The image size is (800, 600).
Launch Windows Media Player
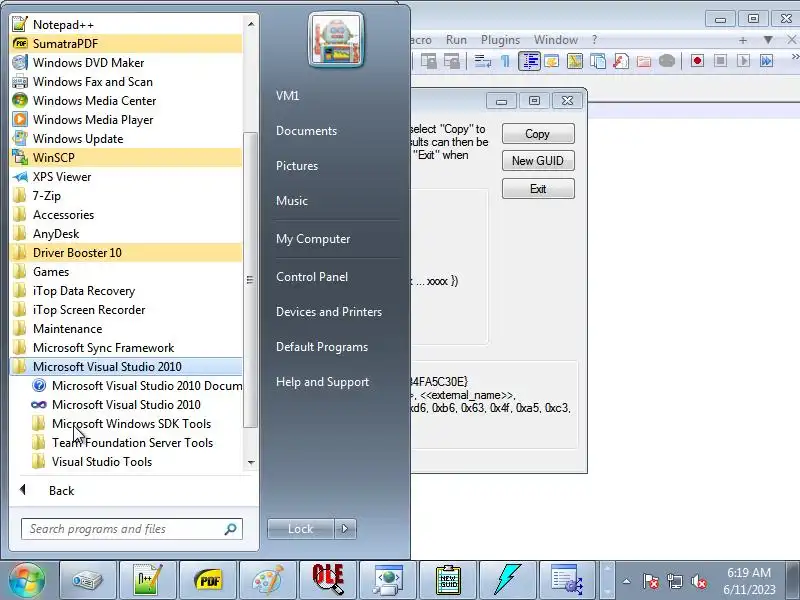126,119
